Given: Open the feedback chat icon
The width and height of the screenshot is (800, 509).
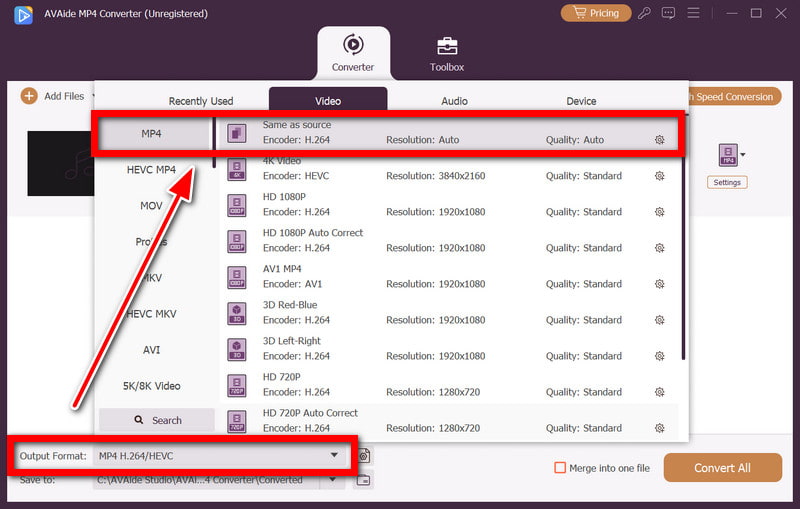Looking at the screenshot, I should click(x=668, y=13).
